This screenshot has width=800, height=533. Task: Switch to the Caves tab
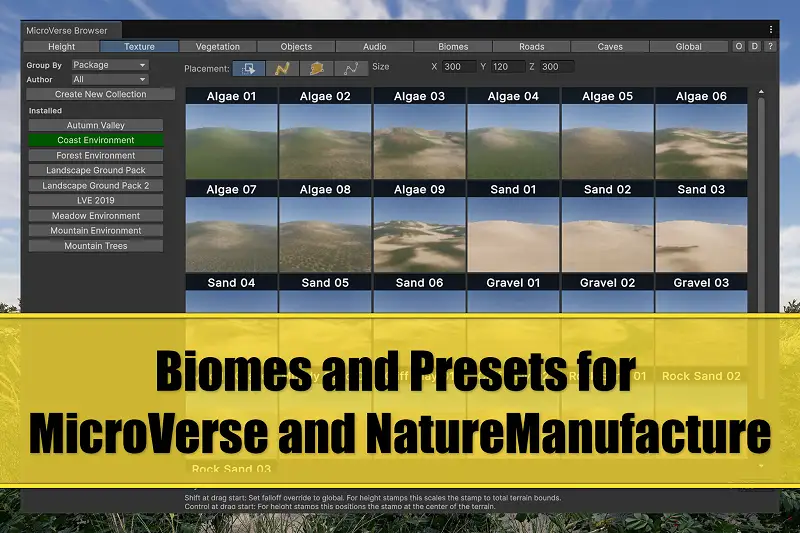610,46
